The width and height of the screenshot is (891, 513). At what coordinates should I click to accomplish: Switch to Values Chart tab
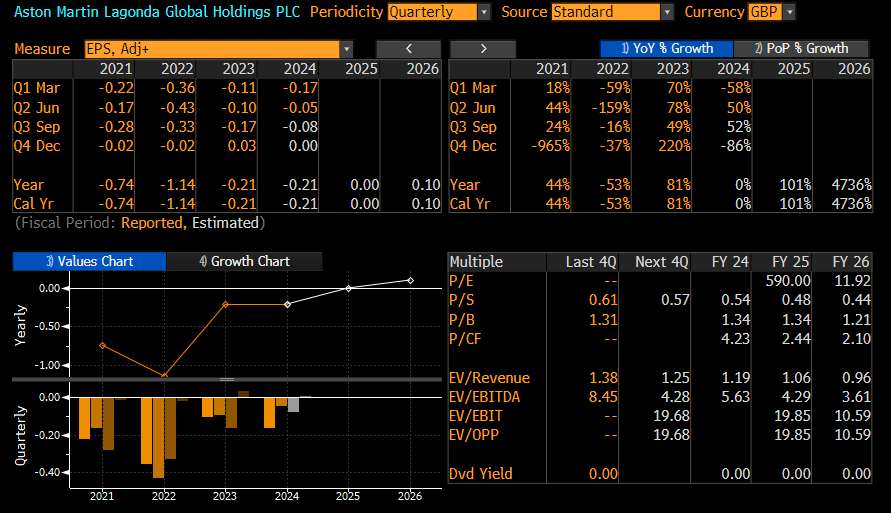pyautogui.click(x=89, y=261)
